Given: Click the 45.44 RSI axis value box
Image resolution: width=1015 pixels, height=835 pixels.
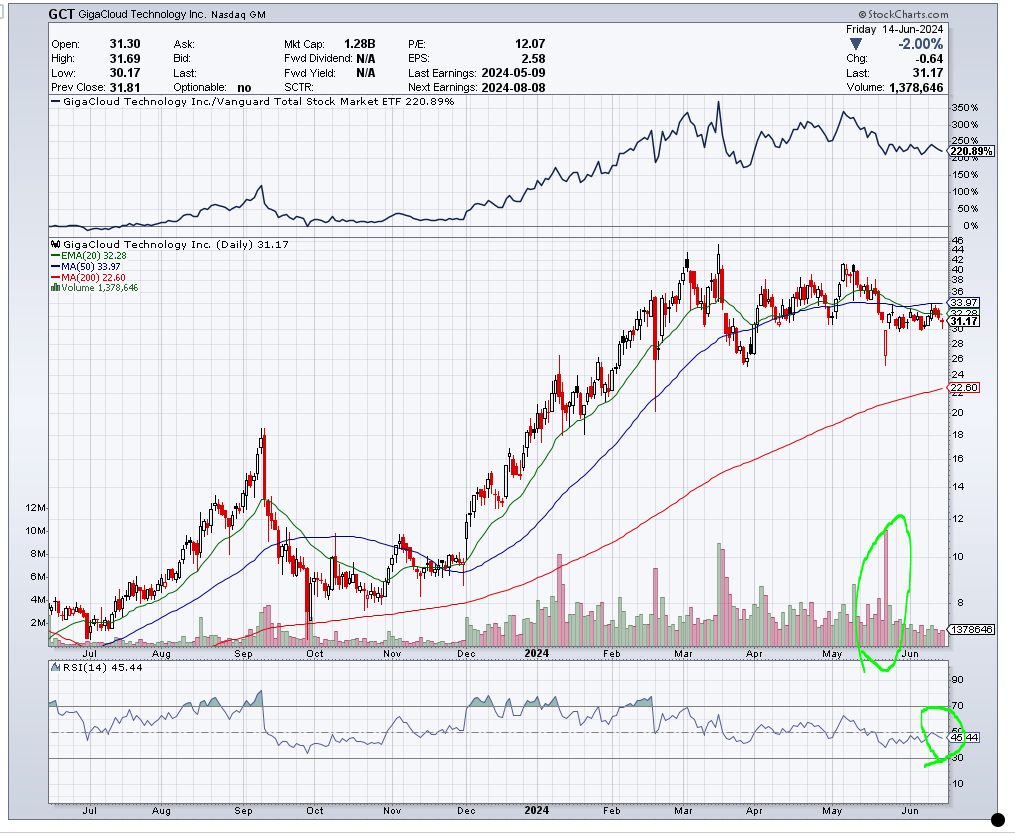Looking at the screenshot, I should [x=963, y=737].
